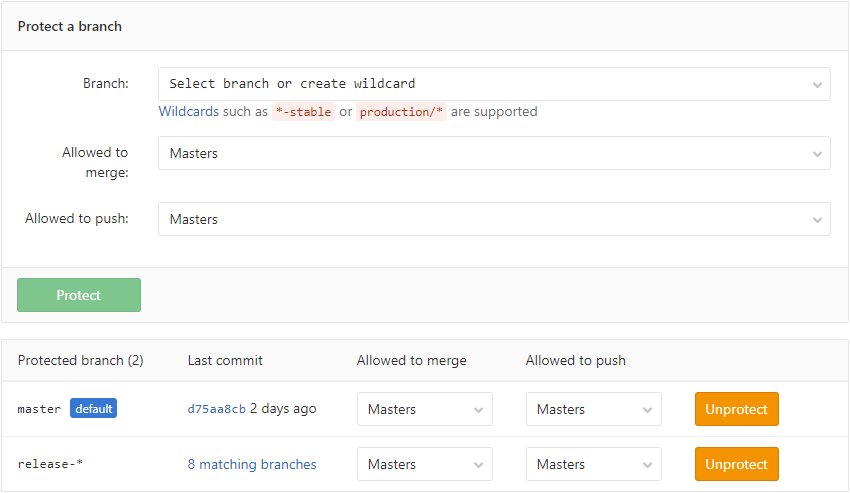Unprotect the release-* wildcard branch

point(736,464)
